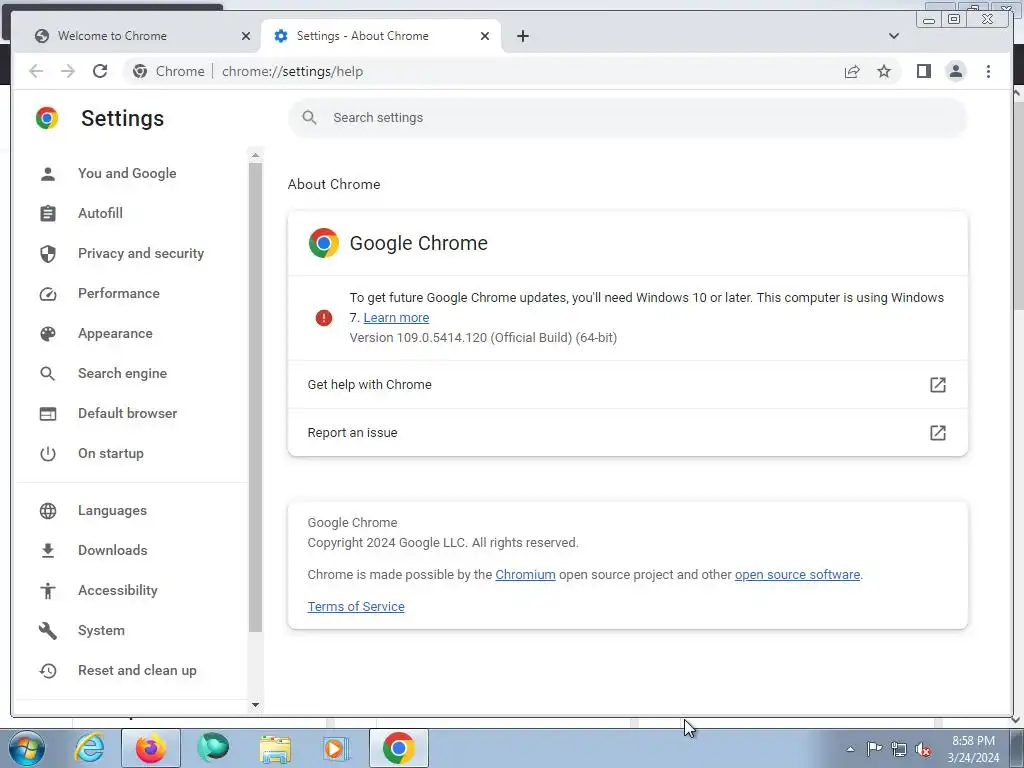
Task: Open Languages settings
Action: (112, 511)
